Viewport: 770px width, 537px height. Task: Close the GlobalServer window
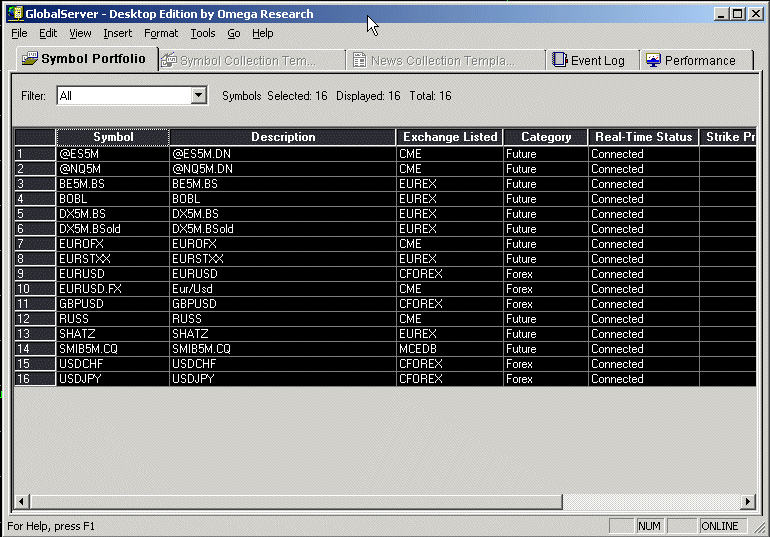(x=756, y=14)
